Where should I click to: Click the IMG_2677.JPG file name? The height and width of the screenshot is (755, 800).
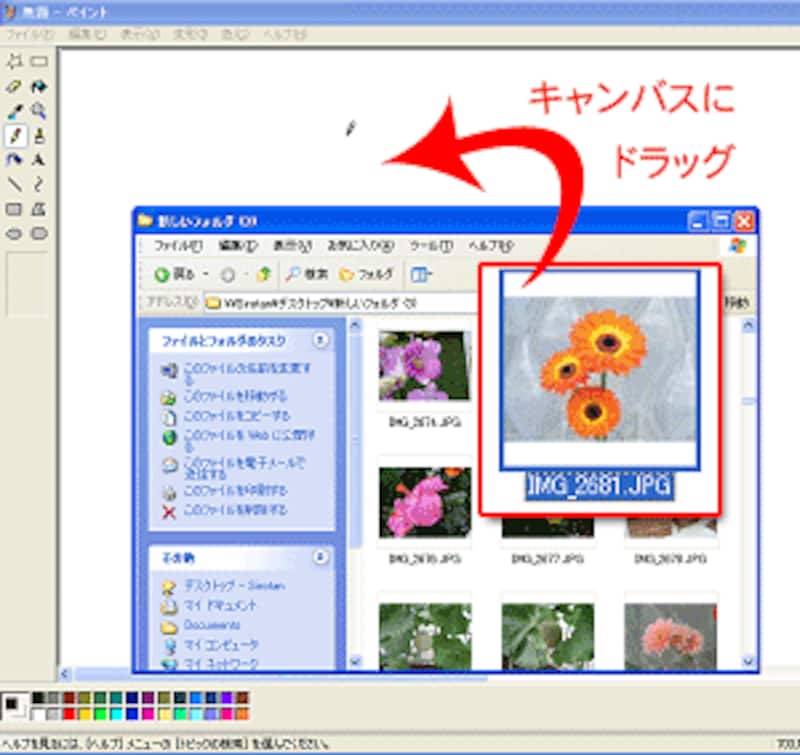[x=547, y=559]
